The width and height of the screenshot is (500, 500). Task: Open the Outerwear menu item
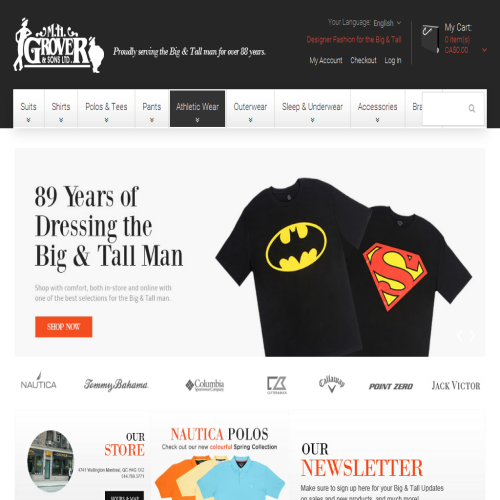click(x=250, y=108)
